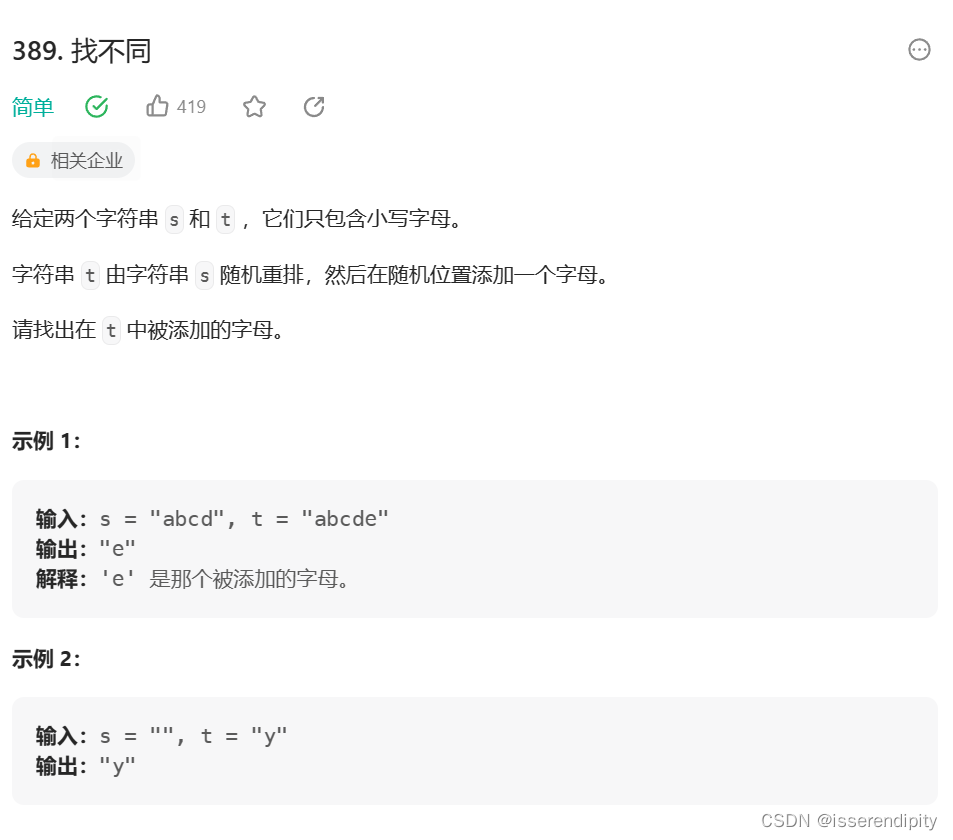Open the 相关企业 companies tag
Image resolution: width=953 pixels, height=840 pixels.
[74, 160]
